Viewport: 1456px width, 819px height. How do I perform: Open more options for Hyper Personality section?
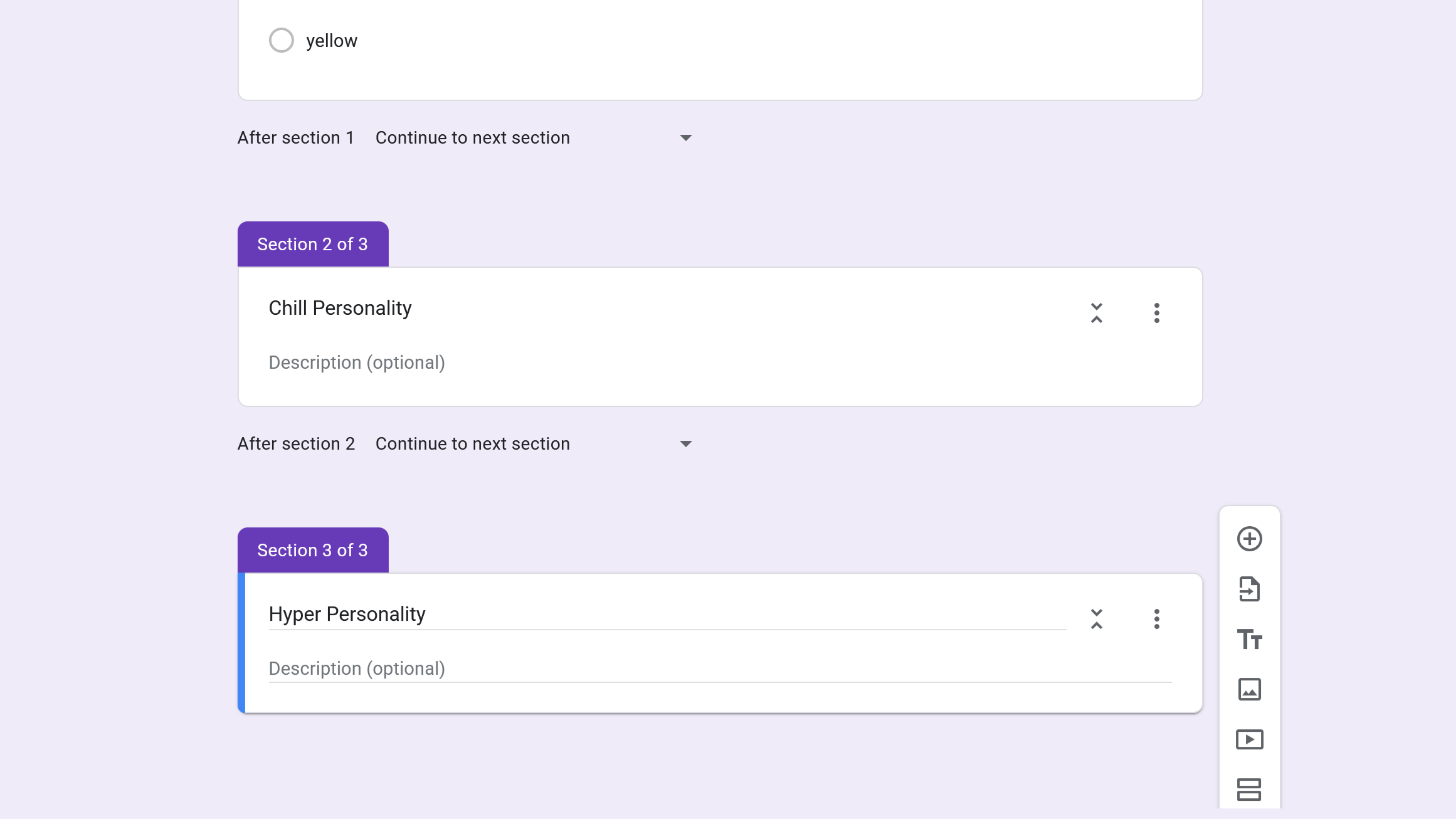tap(1157, 618)
